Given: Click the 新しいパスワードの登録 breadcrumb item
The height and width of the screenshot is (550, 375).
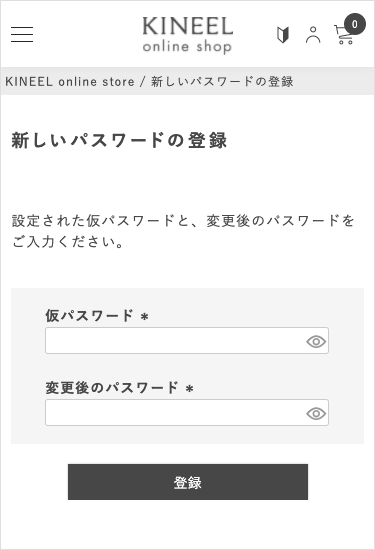Looking at the screenshot, I should [222, 82].
